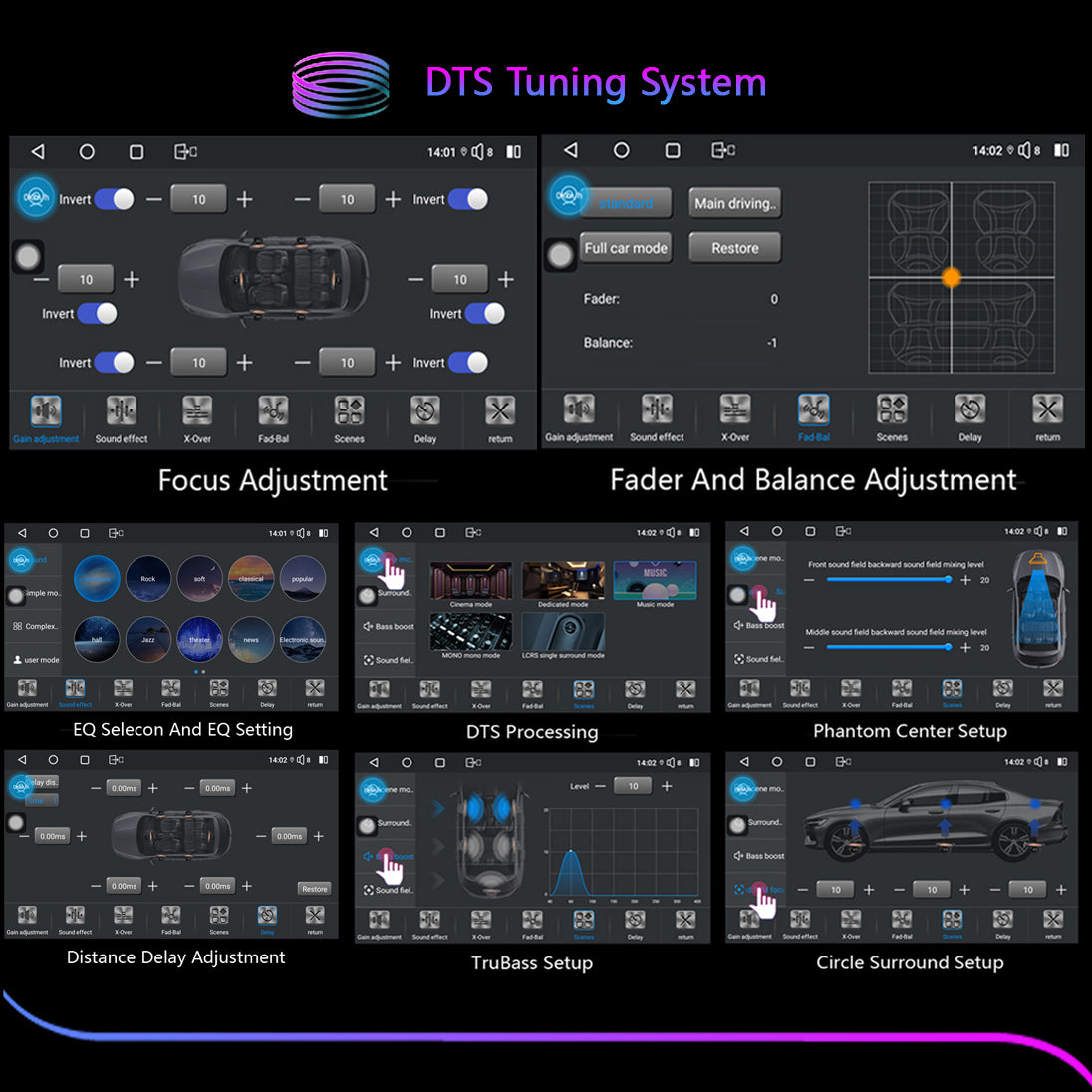The width and height of the screenshot is (1092, 1092).
Task: Select the Cinema mode thumbnail
Action: [470, 582]
